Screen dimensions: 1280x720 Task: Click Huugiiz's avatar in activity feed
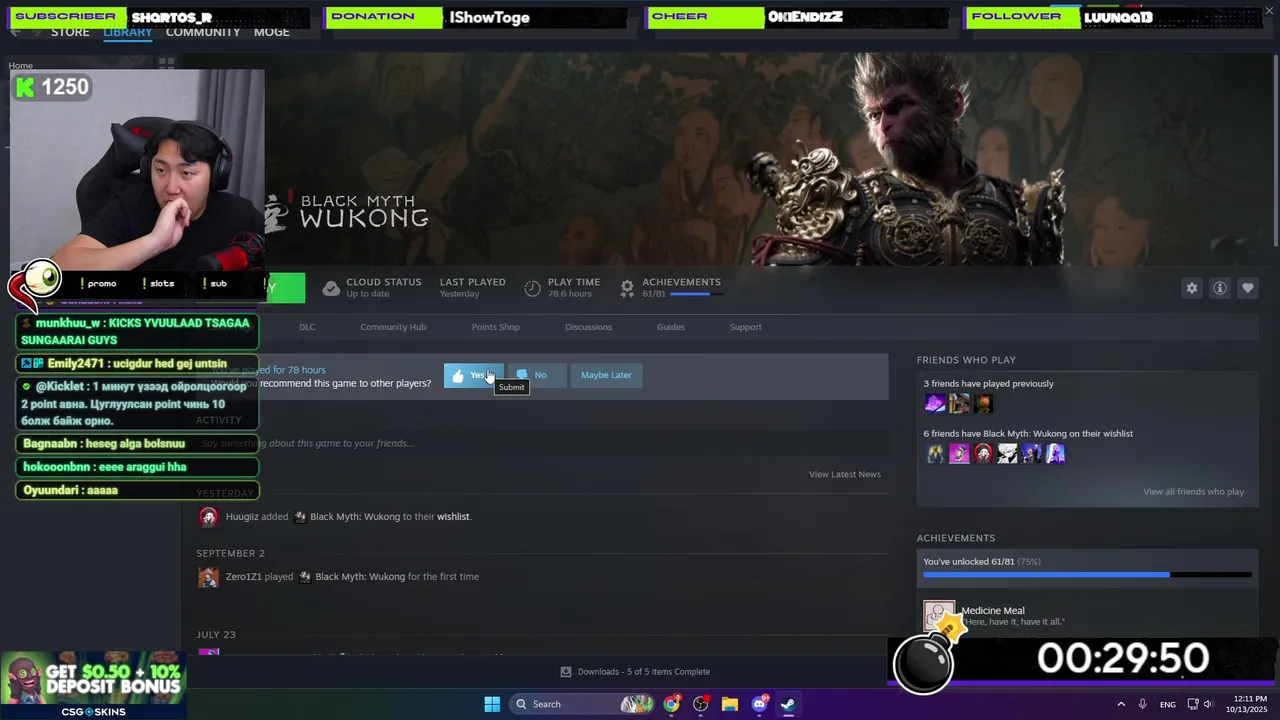click(208, 517)
